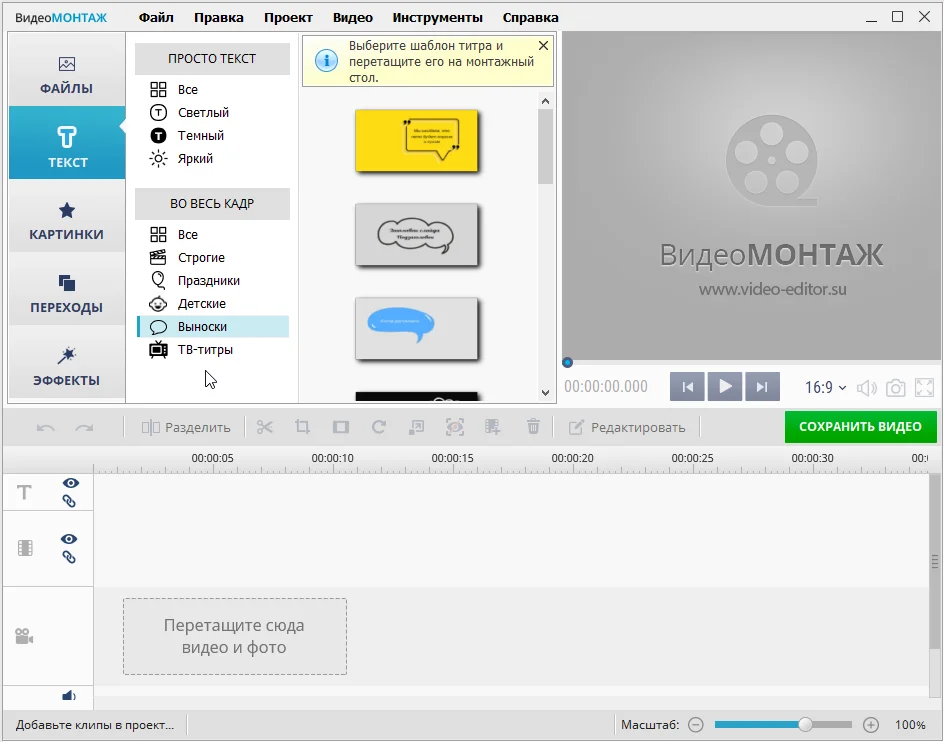Screen dimensions: 944x742
Task: Toggle text track visibility eye
Action: 70,483
